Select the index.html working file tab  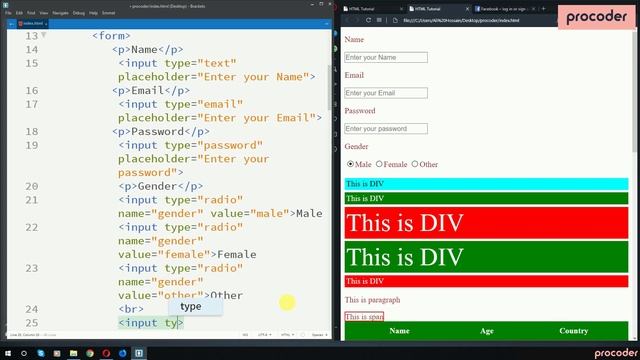pyautogui.click(x=33, y=24)
